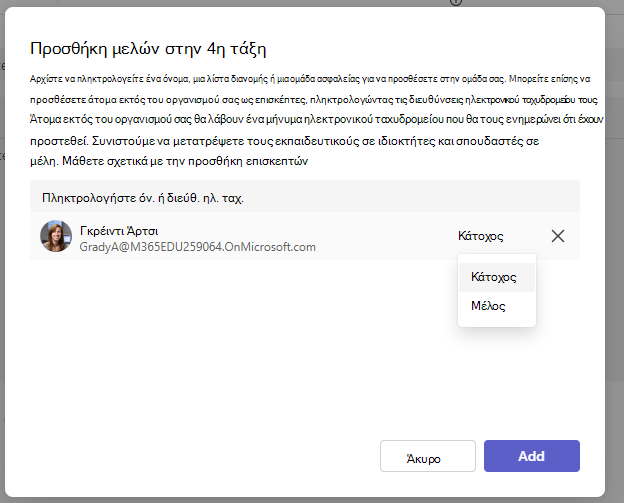Click the Προσθήκη μελών στην 4η τάξη title
Viewport: 624px width, 503px height.
coord(148,49)
